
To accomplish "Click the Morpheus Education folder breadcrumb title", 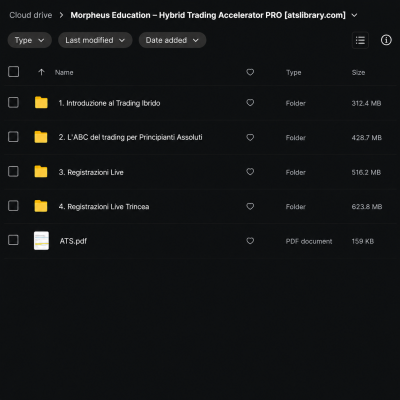I will (x=208, y=15).
